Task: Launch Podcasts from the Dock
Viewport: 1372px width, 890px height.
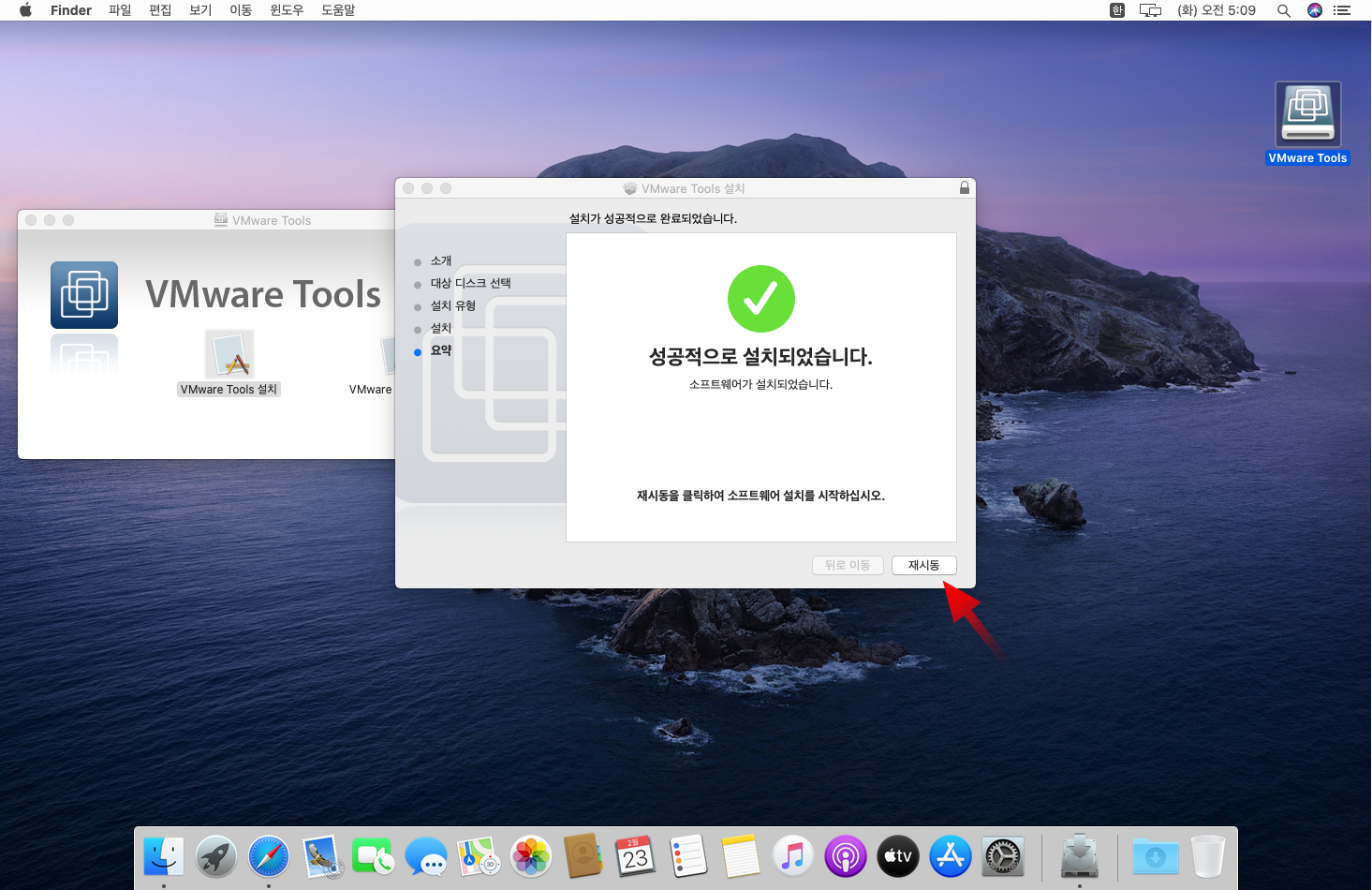Action: coord(846,856)
